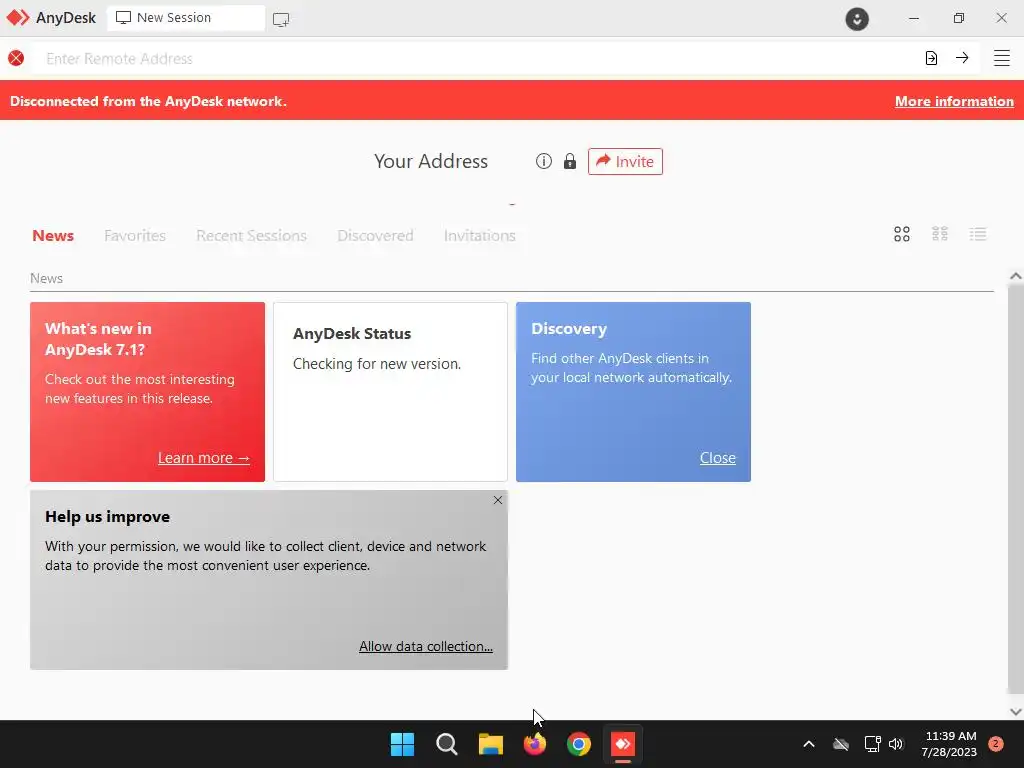
Task: Click Close on Discovery card
Action: [718, 458]
